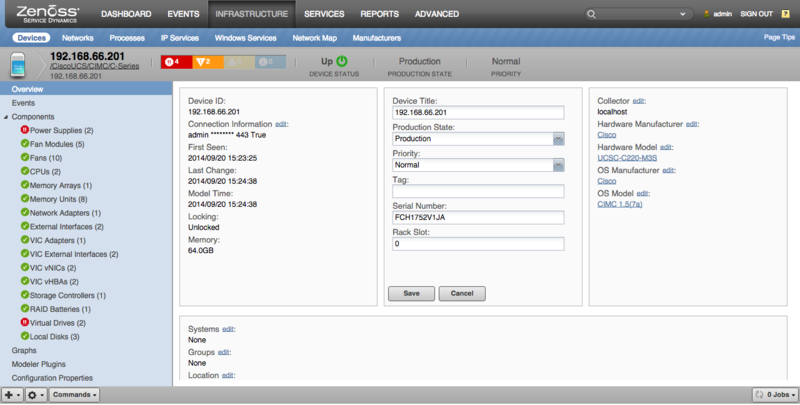Click the Fan Modules green status icon
800x405 pixels.
pos(24,143)
